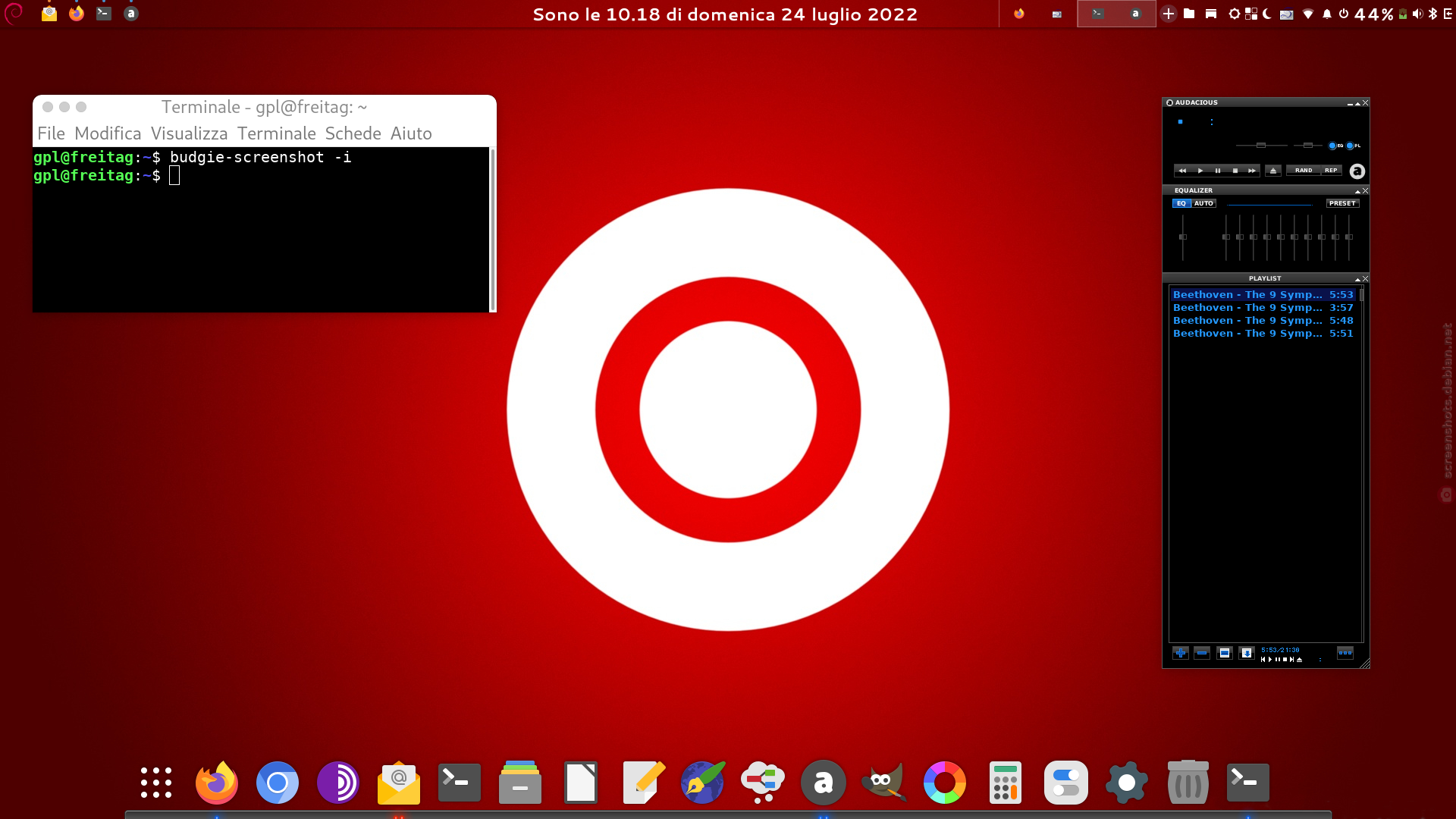Screen dimensions: 1456x819
Task: Open power session menu icon
Action: (1344, 14)
